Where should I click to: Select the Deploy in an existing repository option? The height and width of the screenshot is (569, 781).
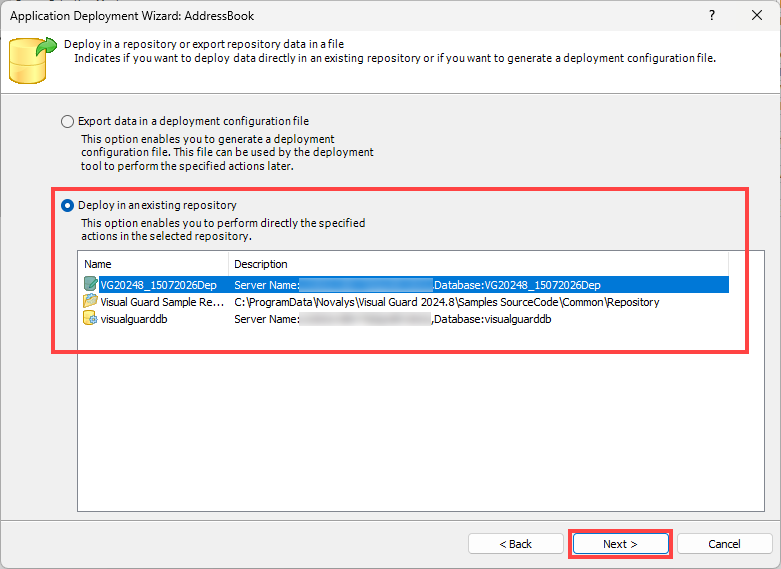[x=67, y=205]
